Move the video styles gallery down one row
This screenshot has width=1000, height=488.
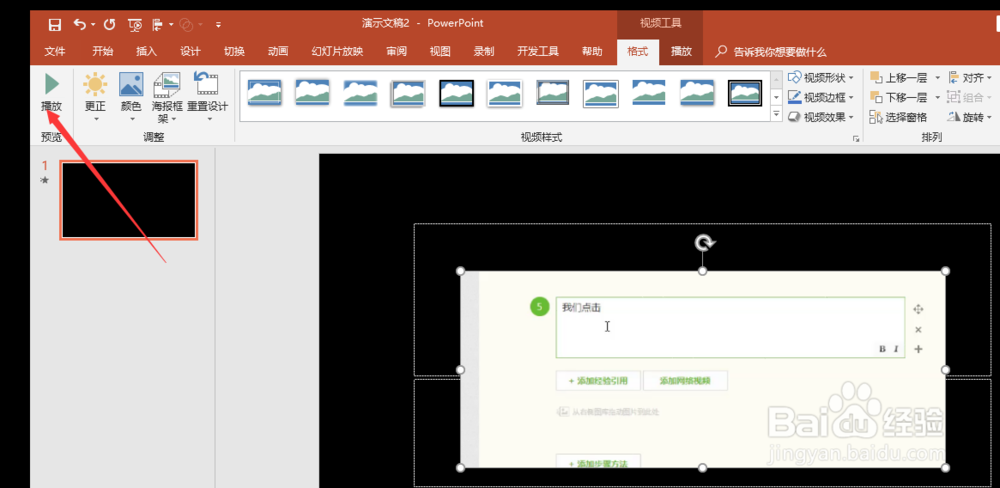point(777,97)
